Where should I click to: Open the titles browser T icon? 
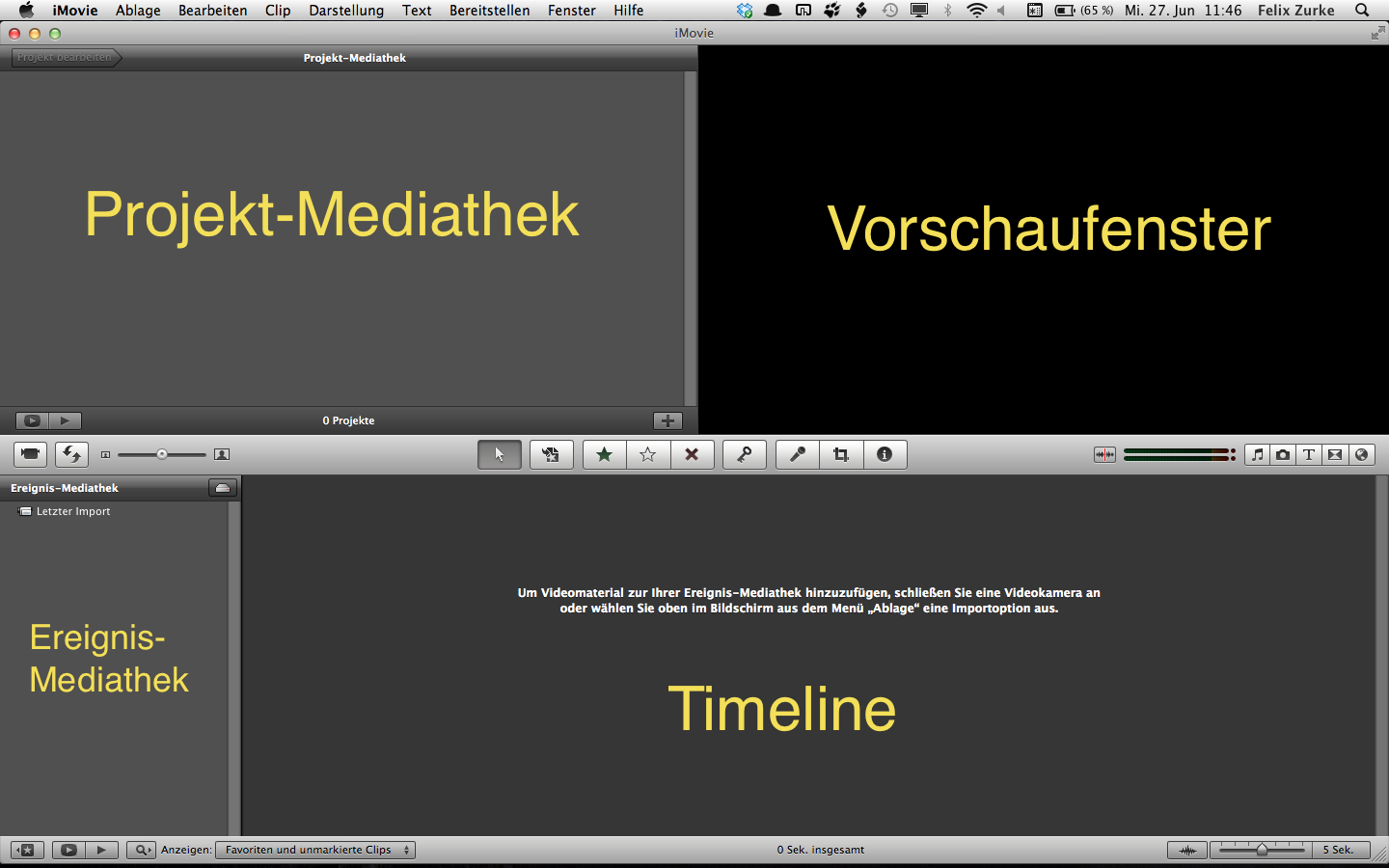pos(1309,454)
